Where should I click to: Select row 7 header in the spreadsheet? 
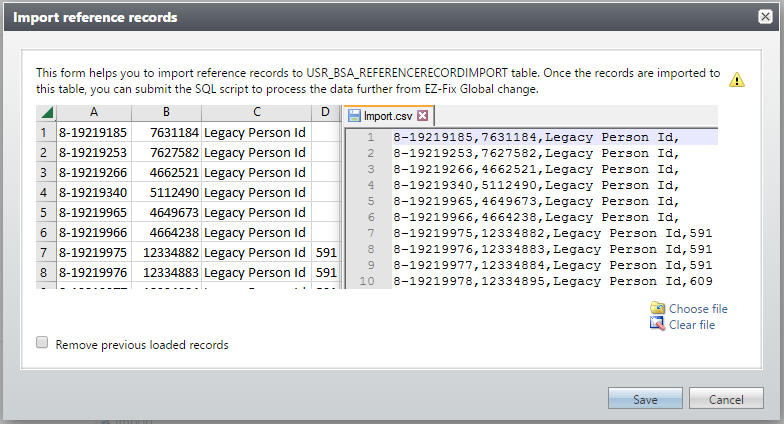click(x=45, y=253)
